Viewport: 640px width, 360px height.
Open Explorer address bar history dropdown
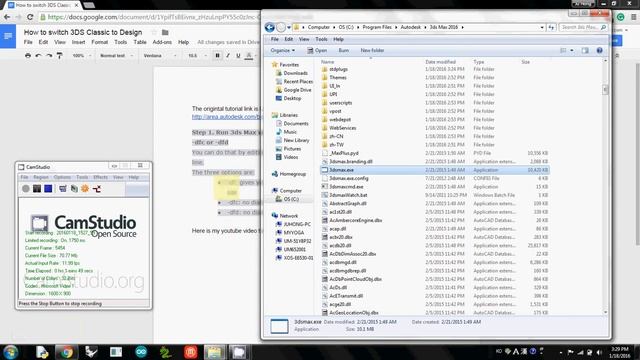(542, 27)
